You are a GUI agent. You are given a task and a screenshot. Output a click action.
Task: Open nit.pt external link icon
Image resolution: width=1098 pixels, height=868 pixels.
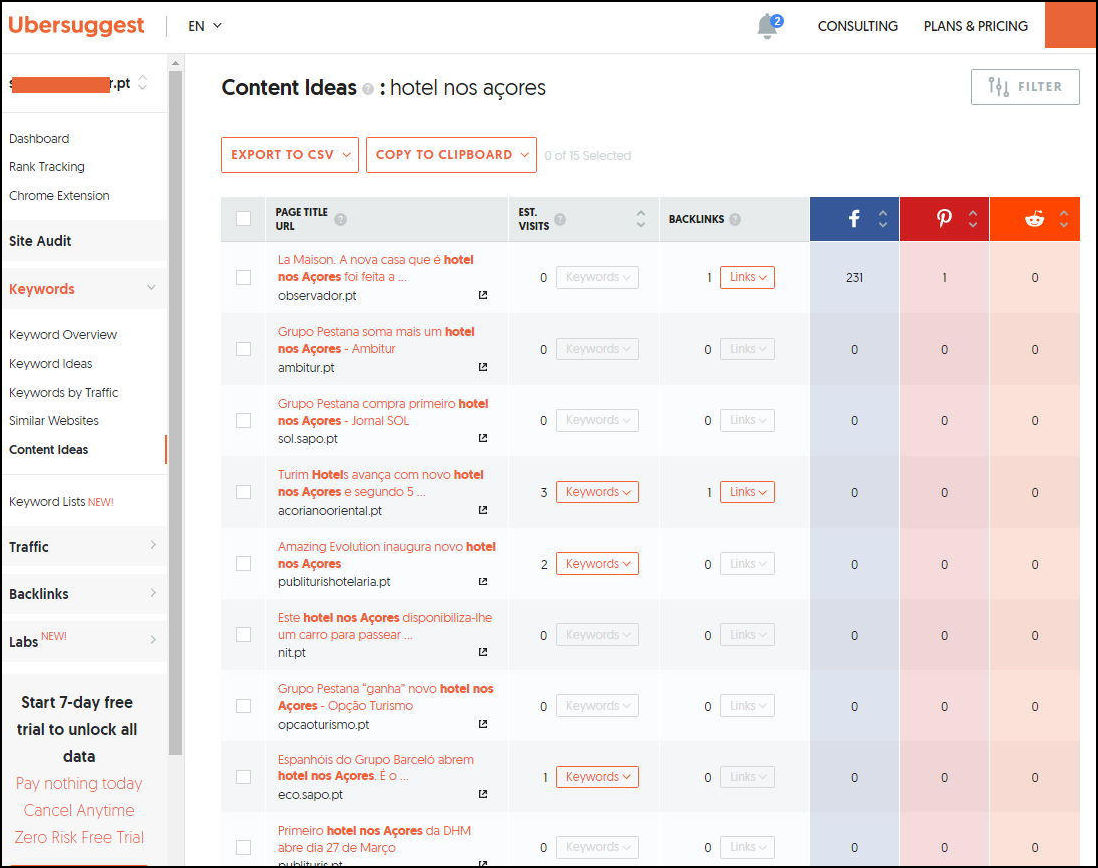(x=482, y=652)
